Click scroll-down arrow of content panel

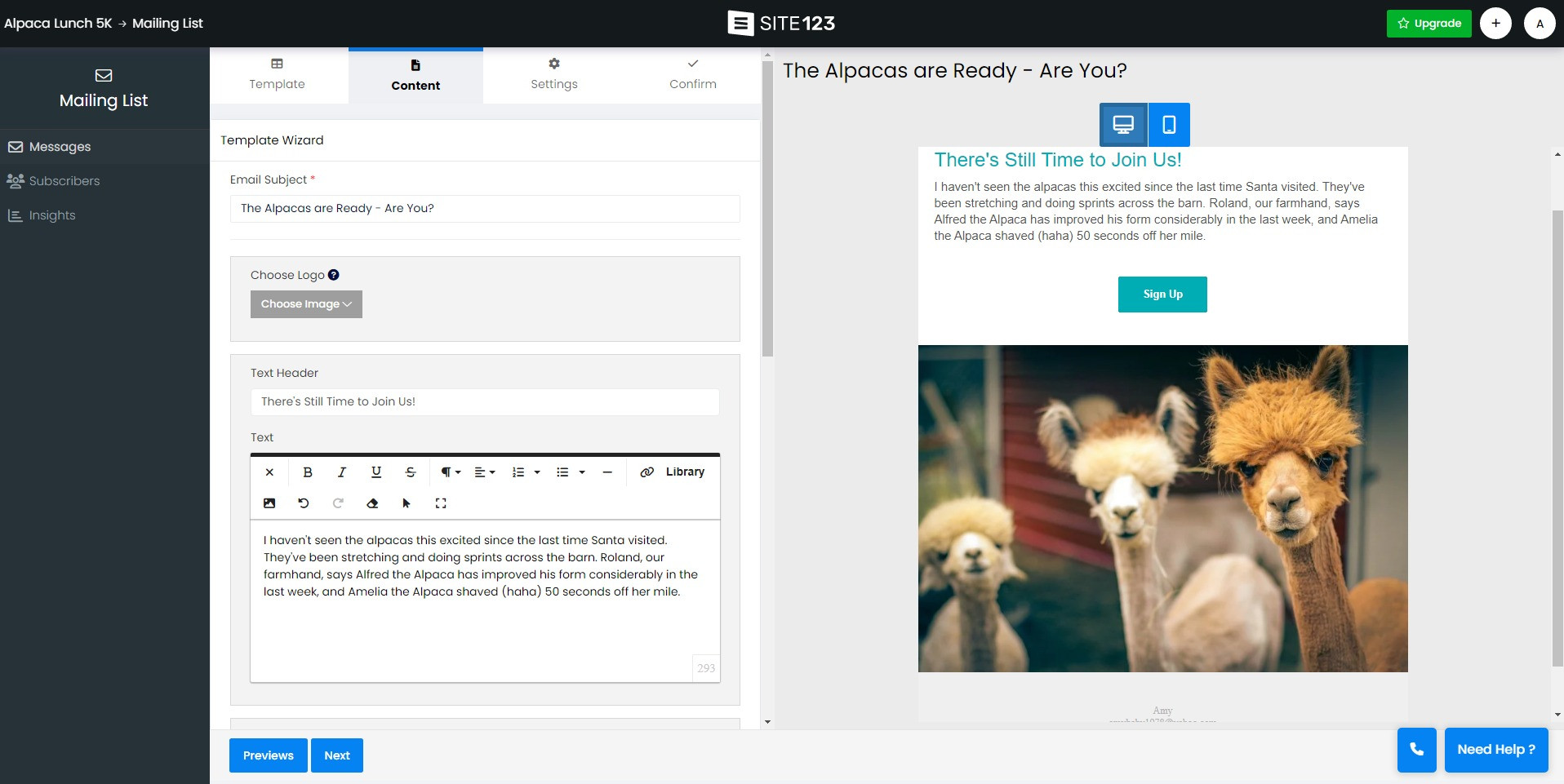[x=767, y=722]
